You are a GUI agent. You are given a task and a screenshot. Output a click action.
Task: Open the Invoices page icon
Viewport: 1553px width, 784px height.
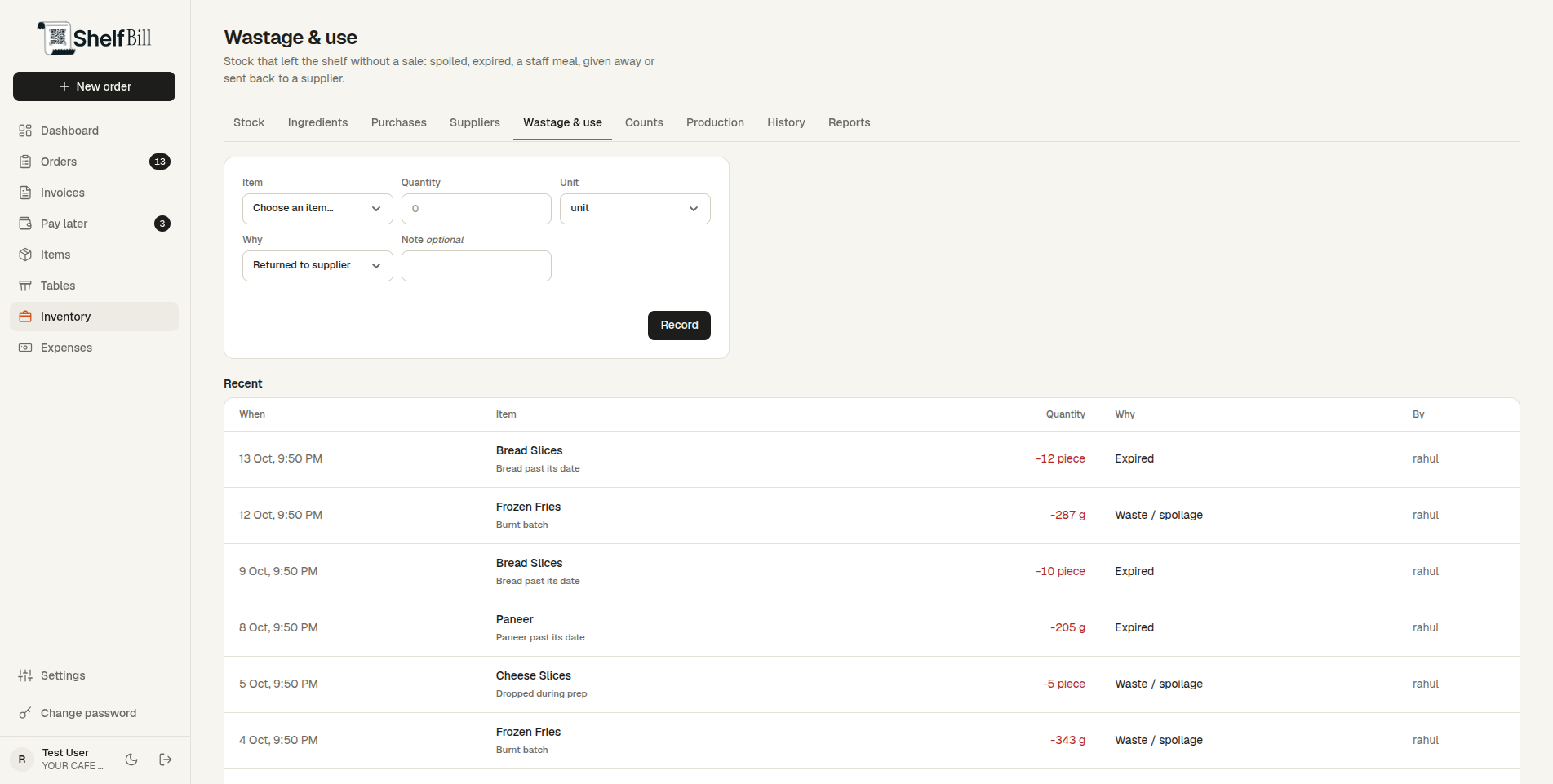click(x=25, y=193)
